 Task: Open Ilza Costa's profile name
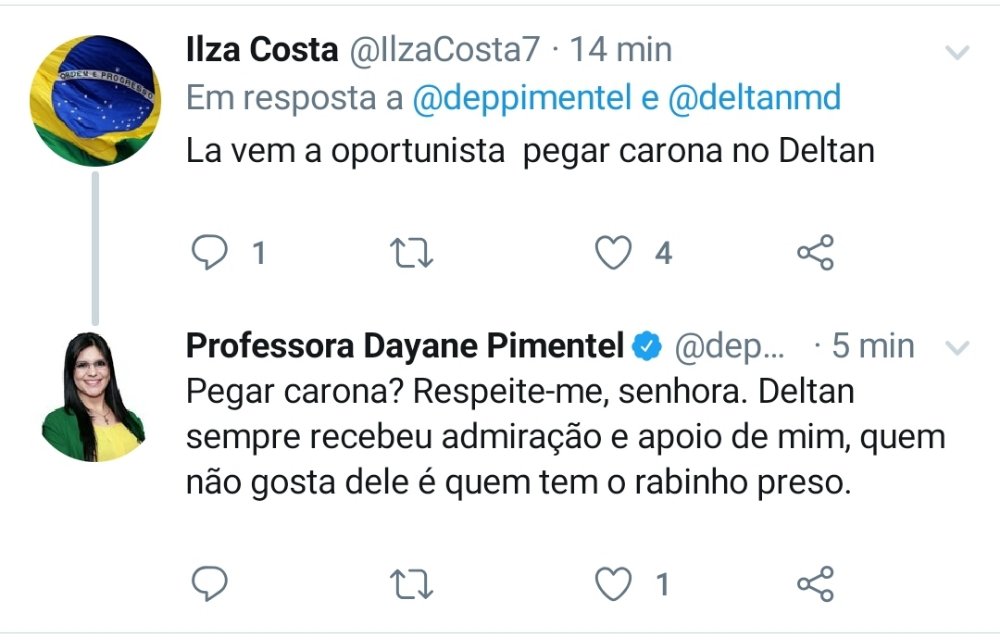[262, 50]
